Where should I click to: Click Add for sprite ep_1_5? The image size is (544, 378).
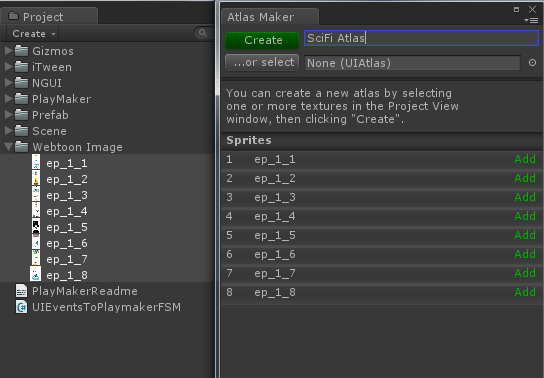pyautogui.click(x=525, y=235)
